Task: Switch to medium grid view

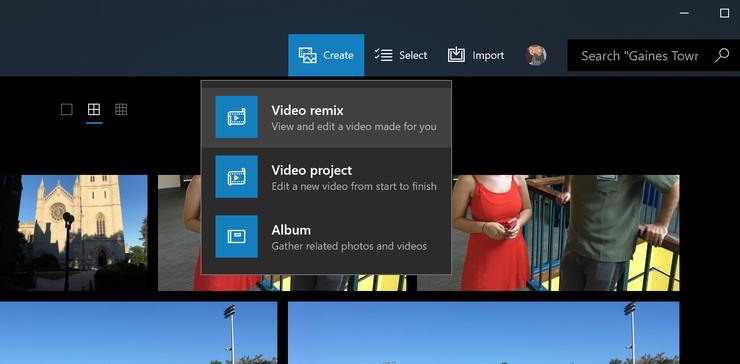Action: pos(94,110)
